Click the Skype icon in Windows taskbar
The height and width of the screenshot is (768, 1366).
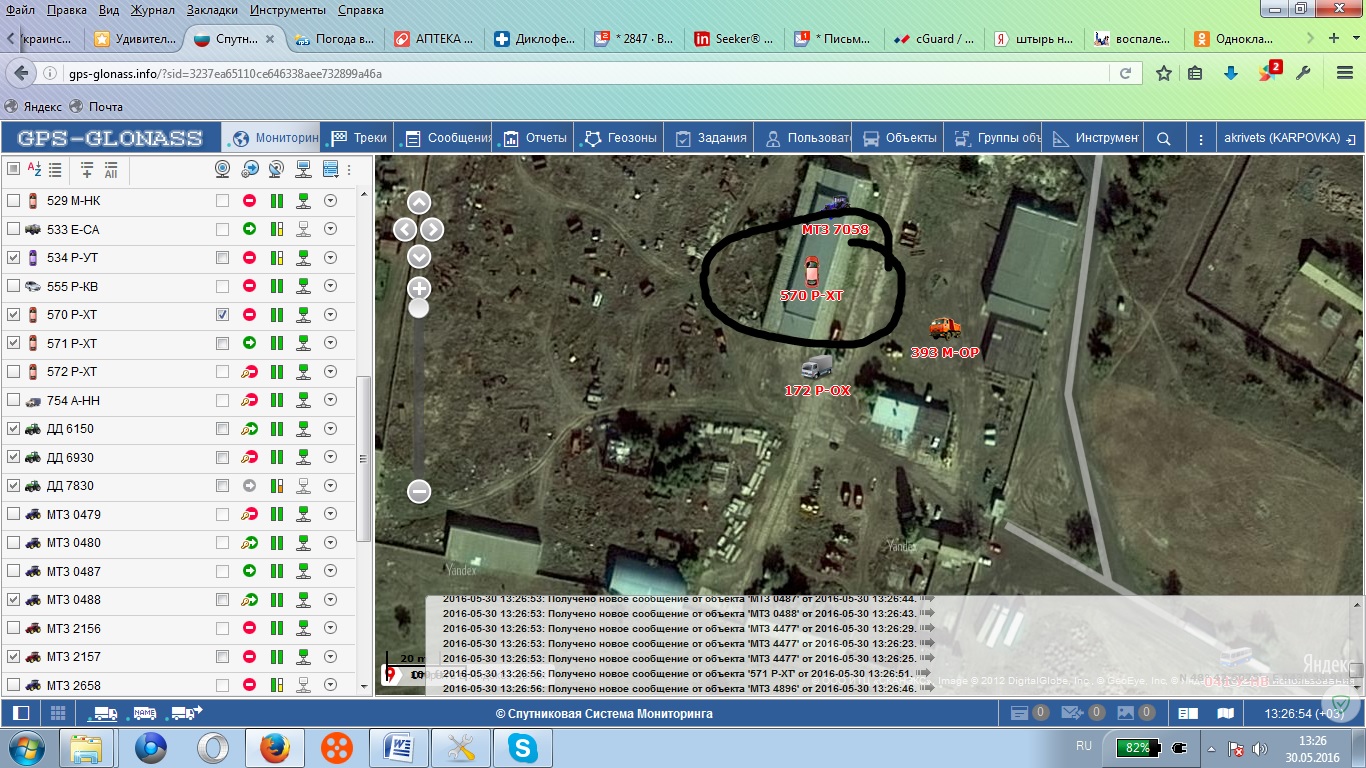(522, 747)
